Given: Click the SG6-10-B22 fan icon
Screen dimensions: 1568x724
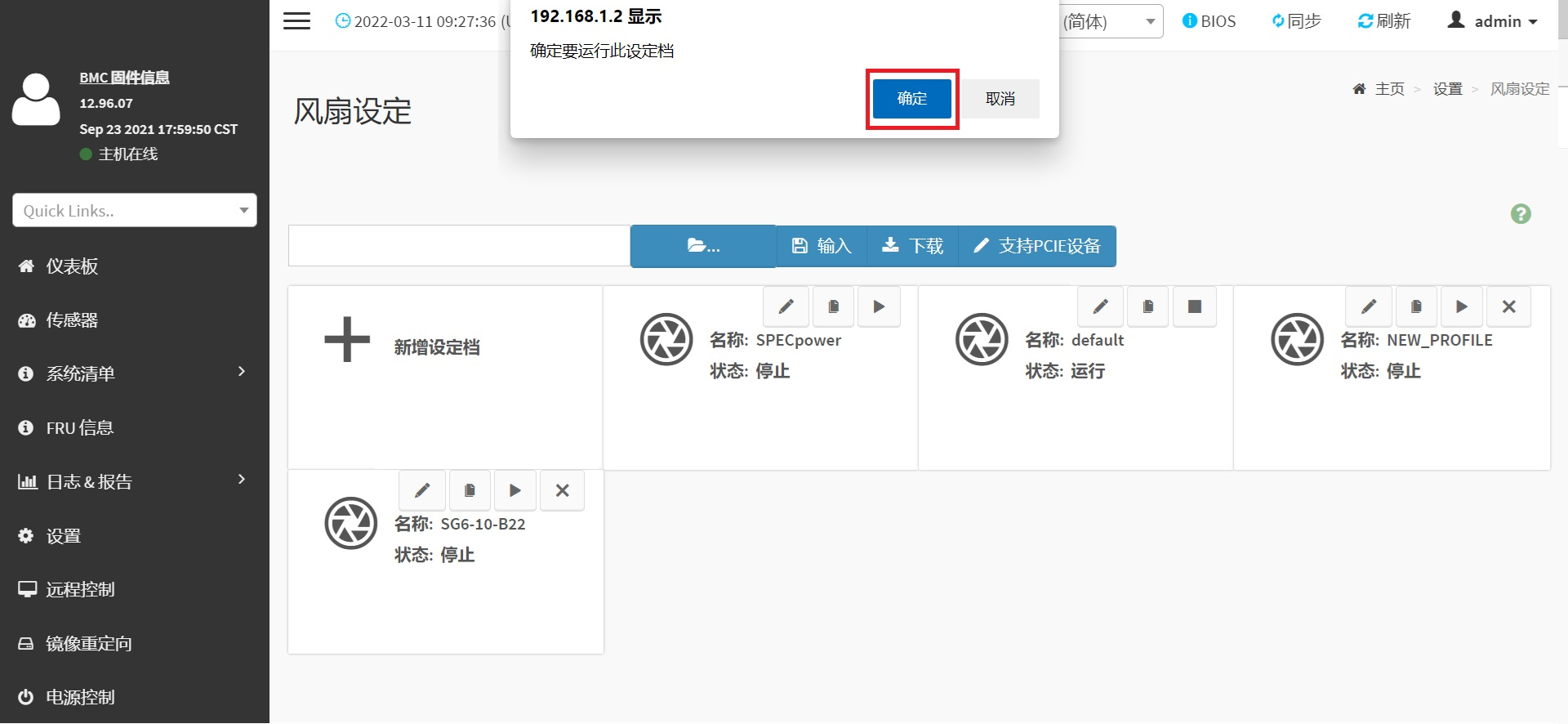Looking at the screenshot, I should coord(351,523).
